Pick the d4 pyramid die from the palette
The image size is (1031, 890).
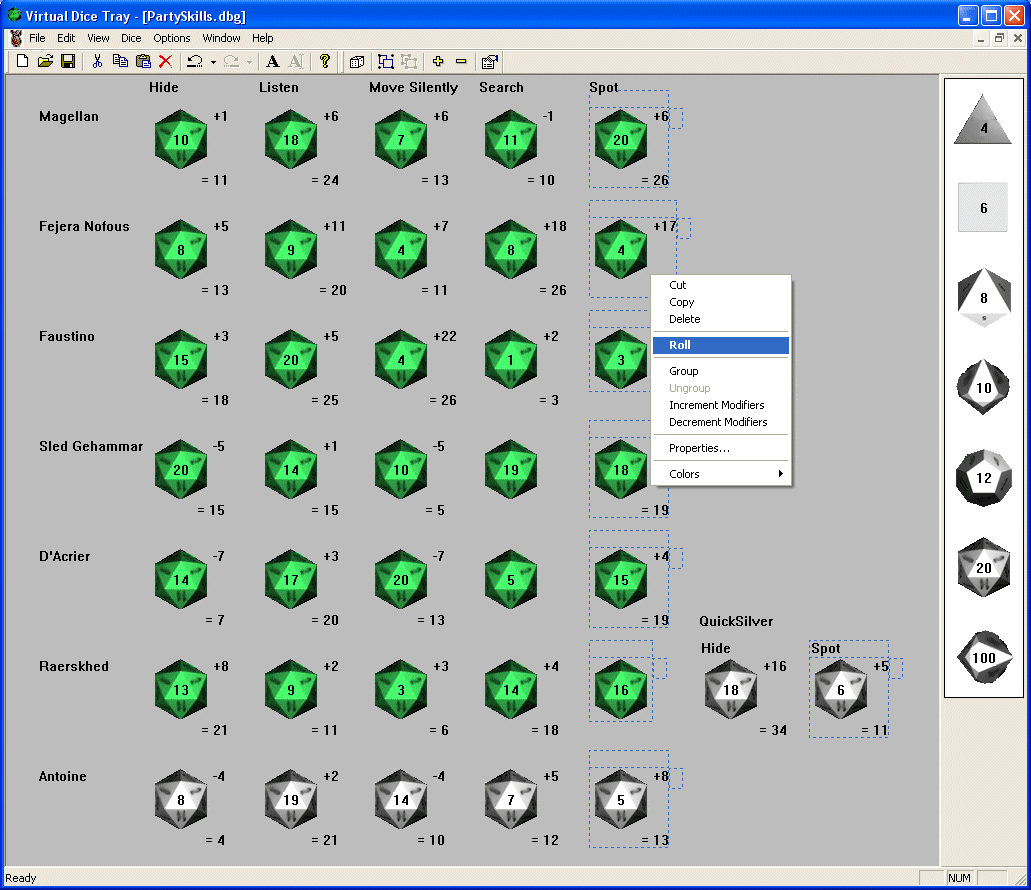[983, 121]
